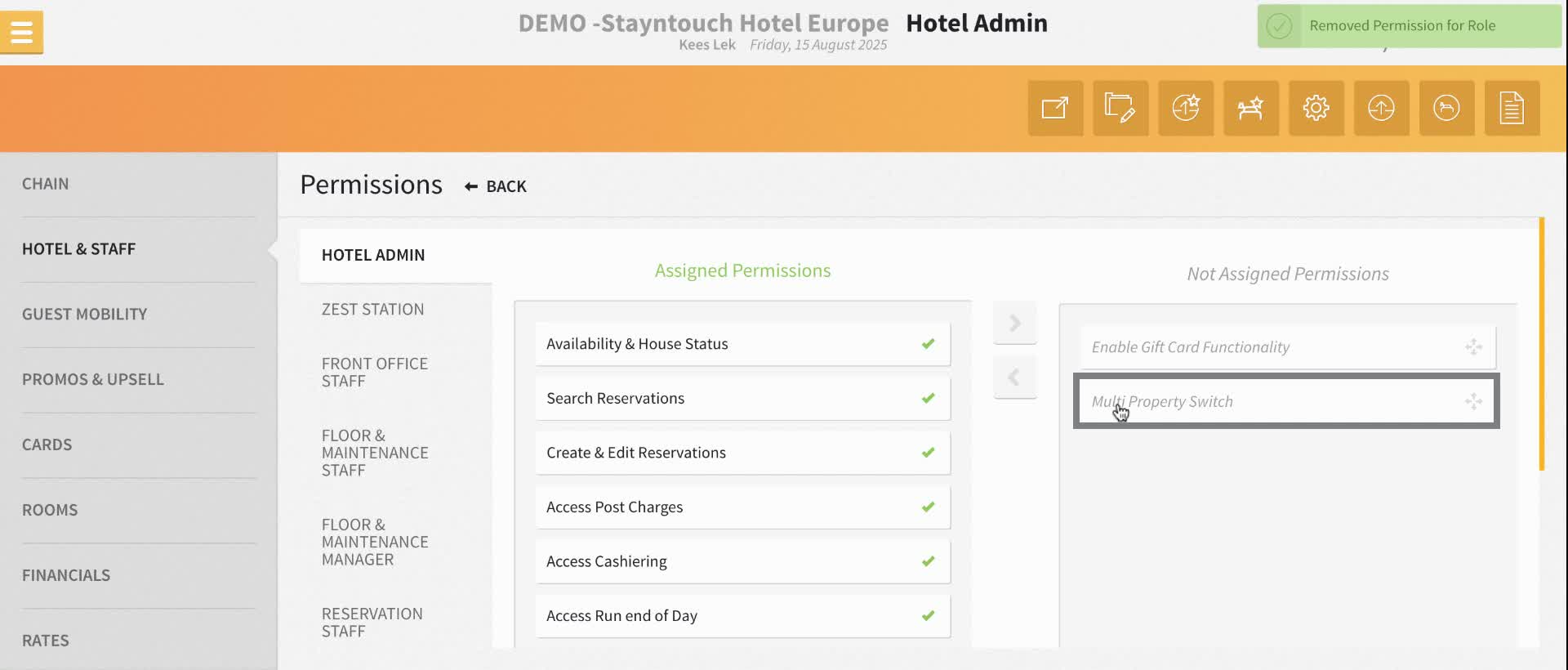Viewport: 1568px width, 670px height.
Task: Select Enable Gift Card Functionality permission
Action: click(x=1288, y=347)
